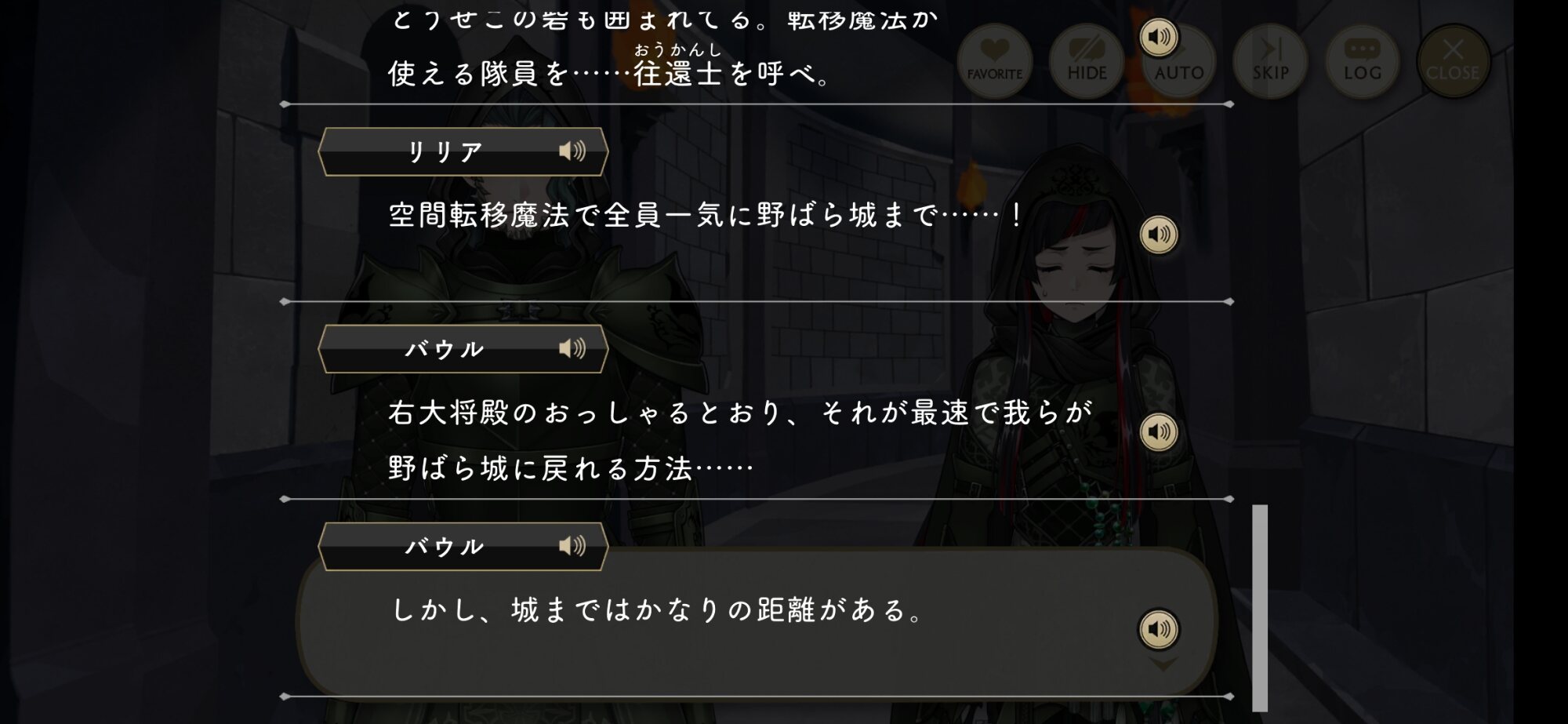
Task: Hide the dialogue with HIDE button
Action: 1087,61
